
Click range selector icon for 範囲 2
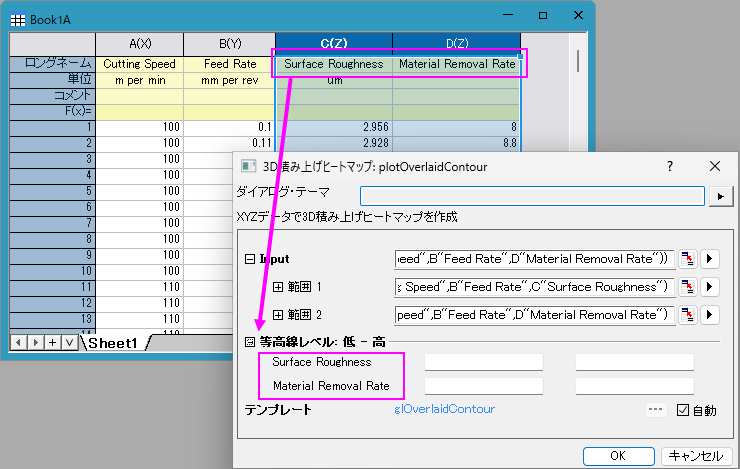pyautogui.click(x=688, y=315)
